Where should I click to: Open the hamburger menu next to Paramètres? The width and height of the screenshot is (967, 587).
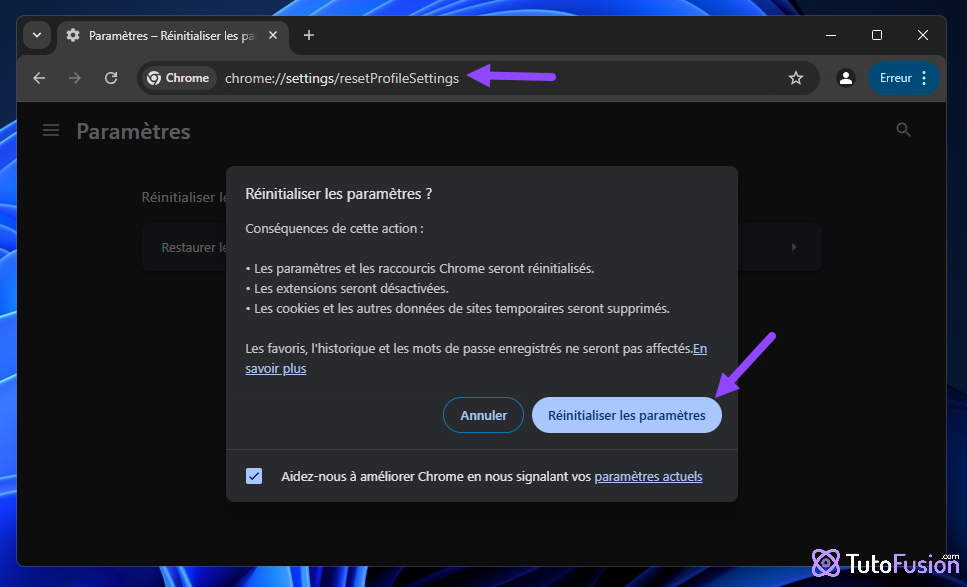(51, 131)
